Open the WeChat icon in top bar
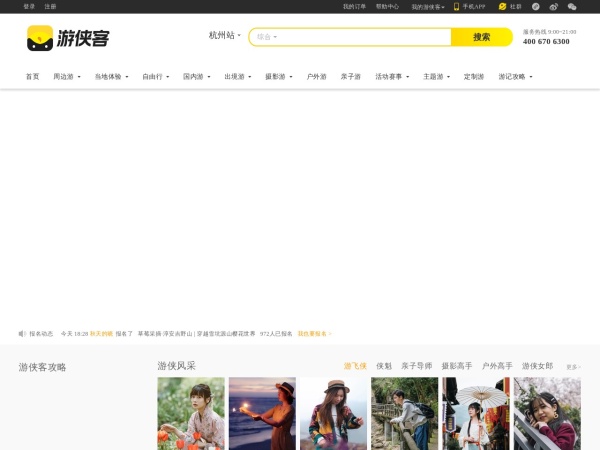The height and width of the screenshot is (450, 600). (572, 6)
